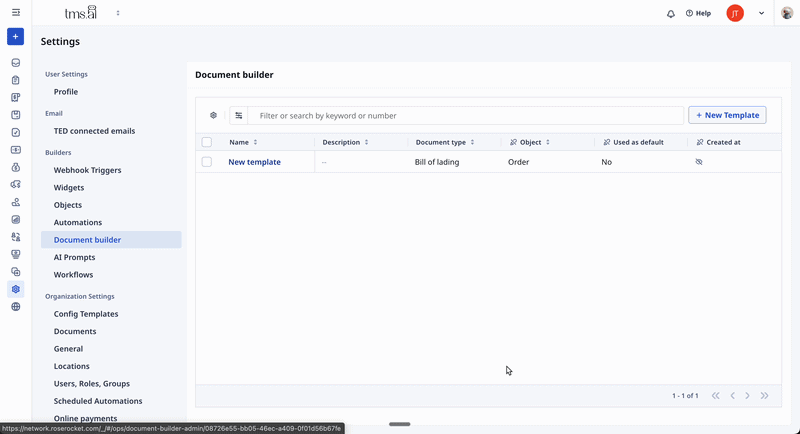Select all rows header checkbox
Viewport: 800px width, 434px height.
[207, 142]
